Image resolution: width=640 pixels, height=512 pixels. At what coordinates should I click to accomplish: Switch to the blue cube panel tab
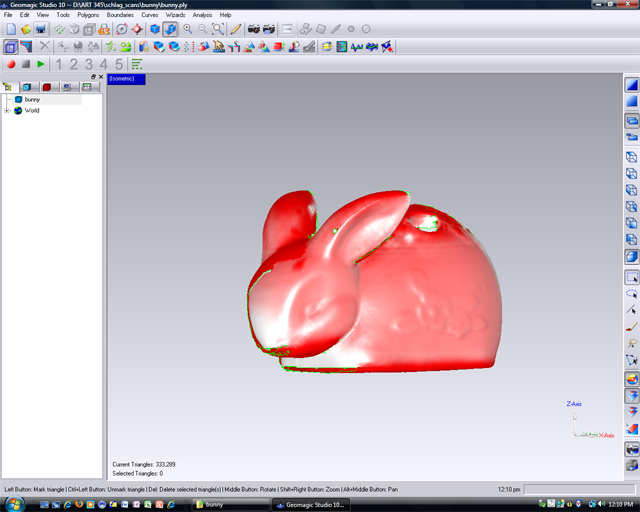click(x=27, y=87)
